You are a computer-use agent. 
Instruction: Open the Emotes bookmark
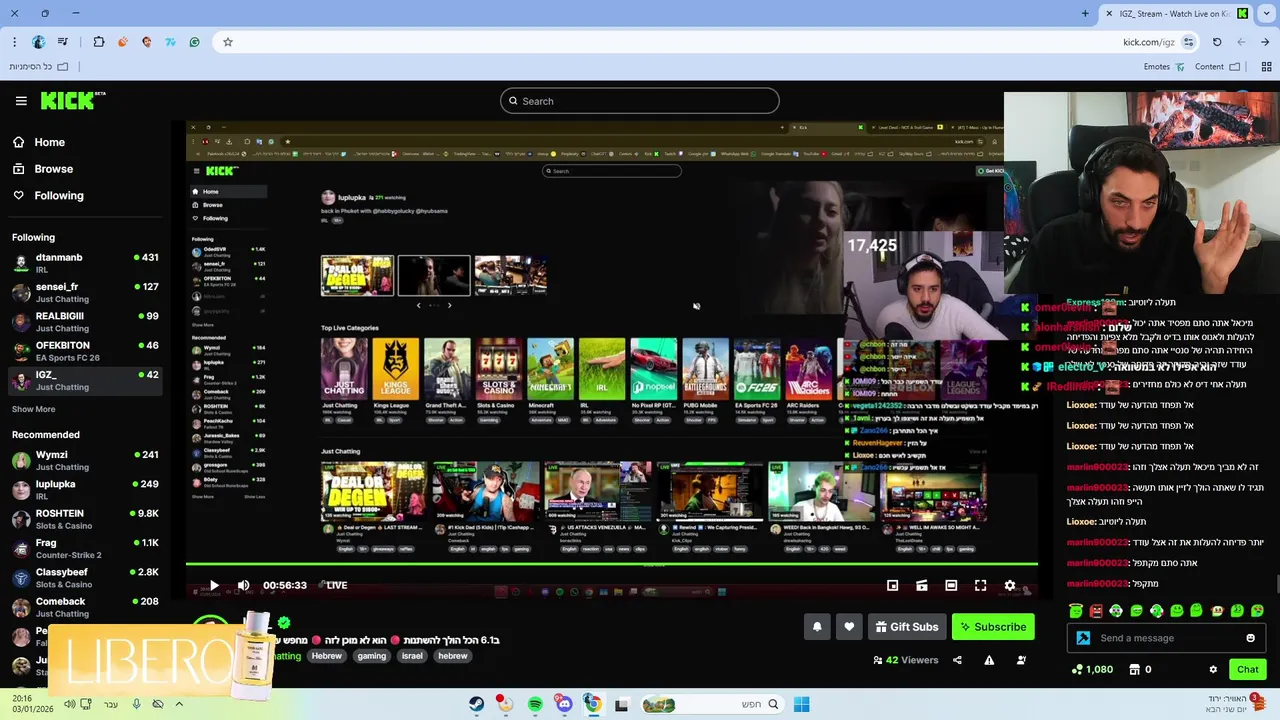click(1164, 67)
